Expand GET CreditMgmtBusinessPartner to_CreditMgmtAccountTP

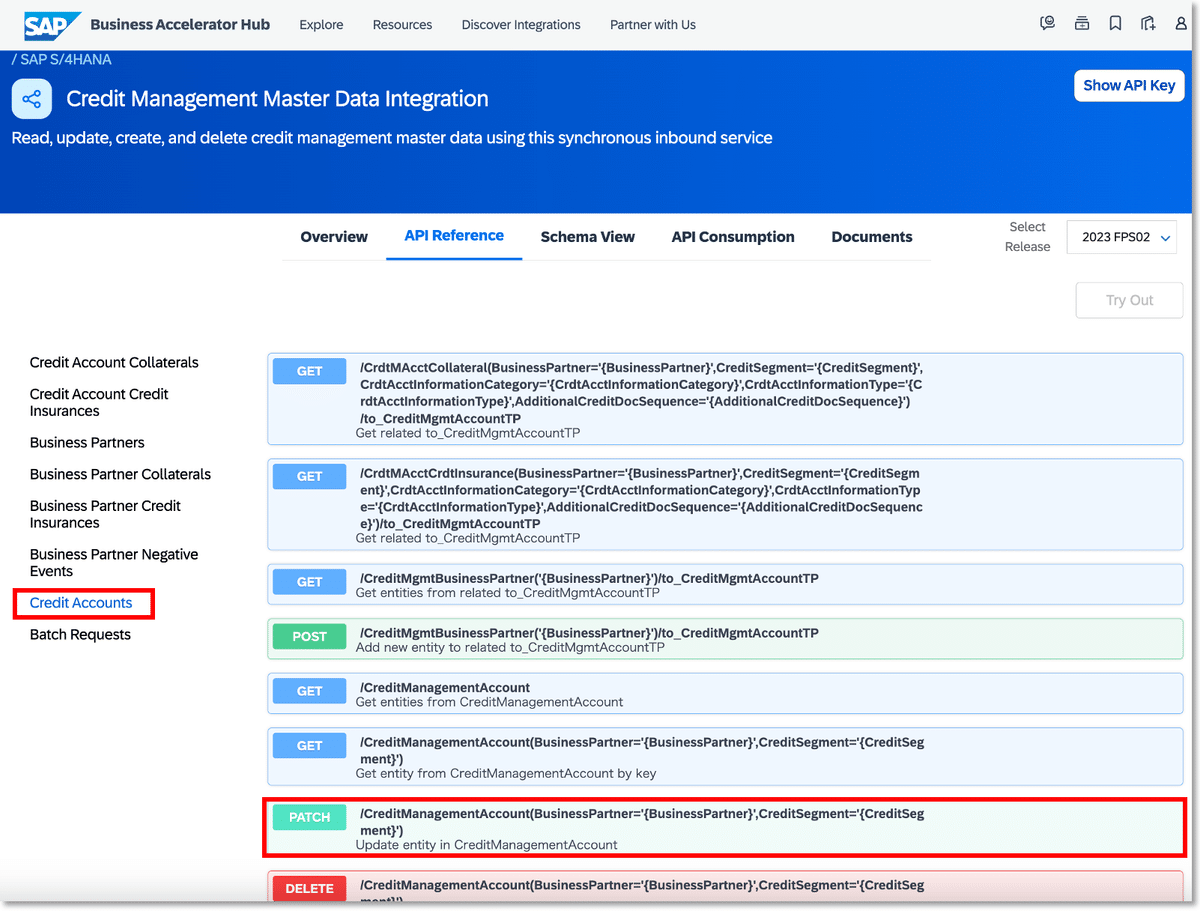(x=725, y=585)
